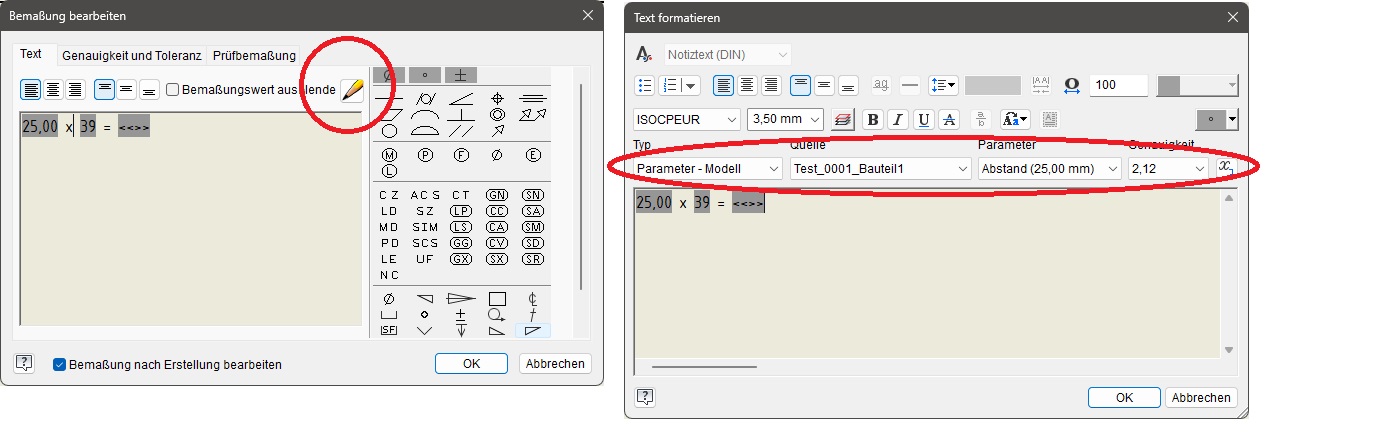The width and height of the screenshot is (1377, 434).
Task: Insert circled E envelope symbol
Action: [x=533, y=155]
